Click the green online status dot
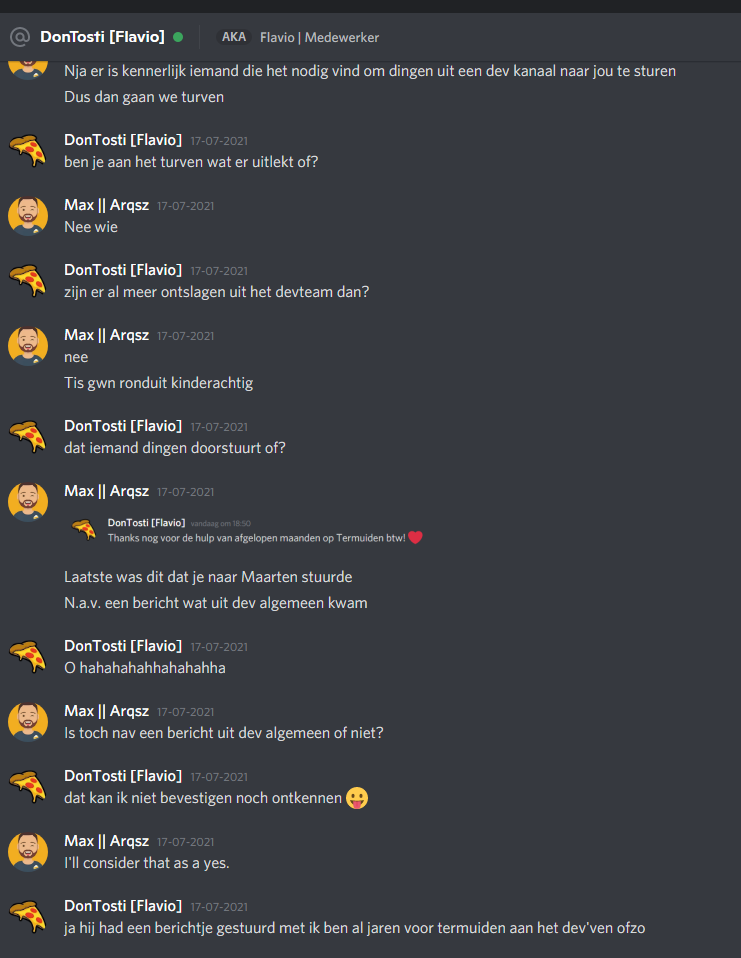The image size is (741, 958). click(178, 37)
